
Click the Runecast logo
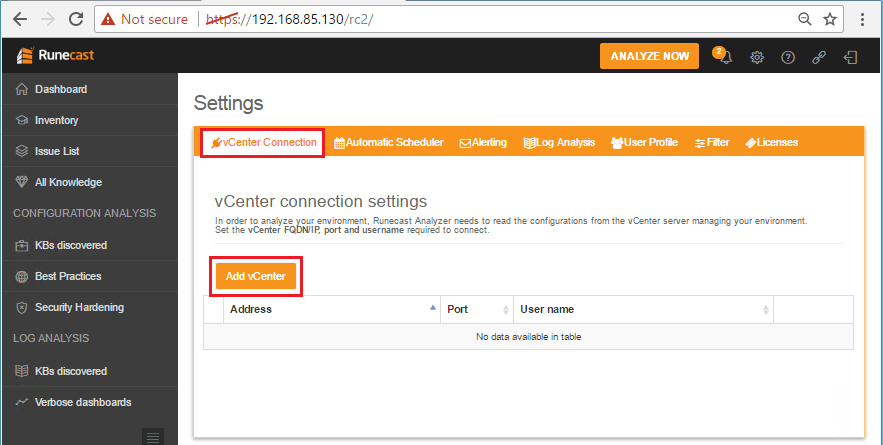point(55,55)
